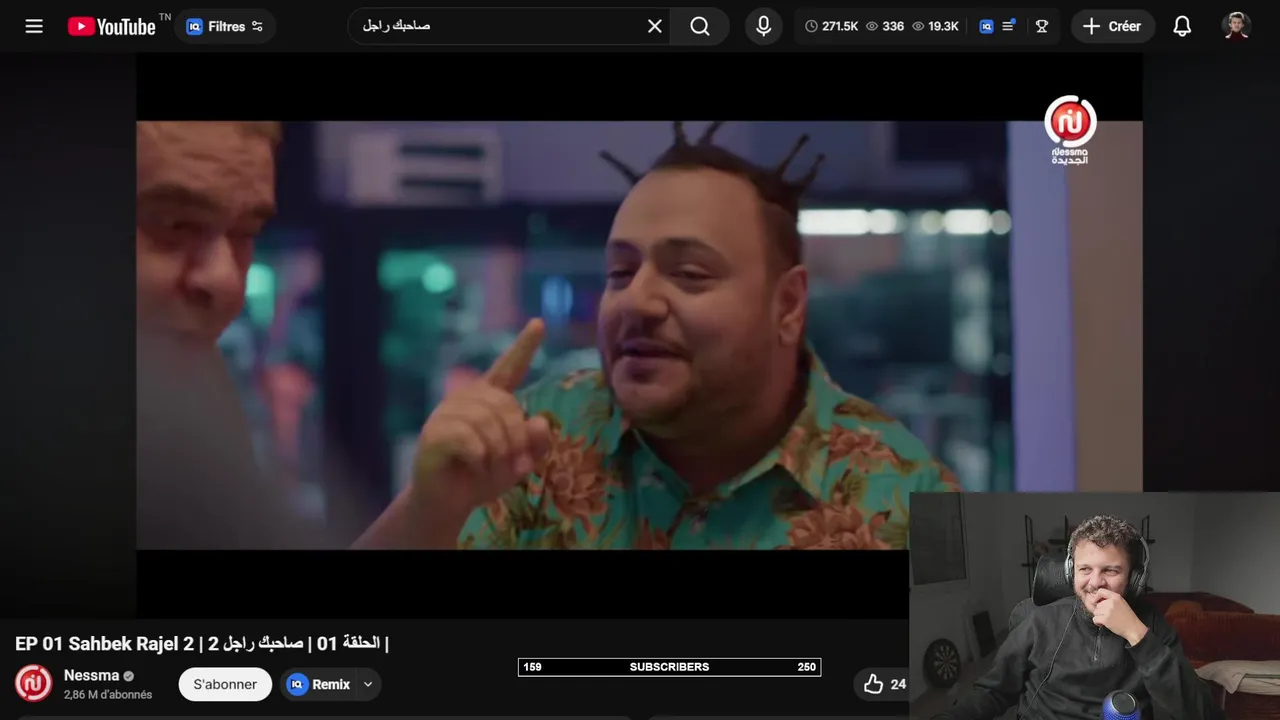Click the video player frame
The width and height of the screenshot is (1280, 720).
pos(639,335)
